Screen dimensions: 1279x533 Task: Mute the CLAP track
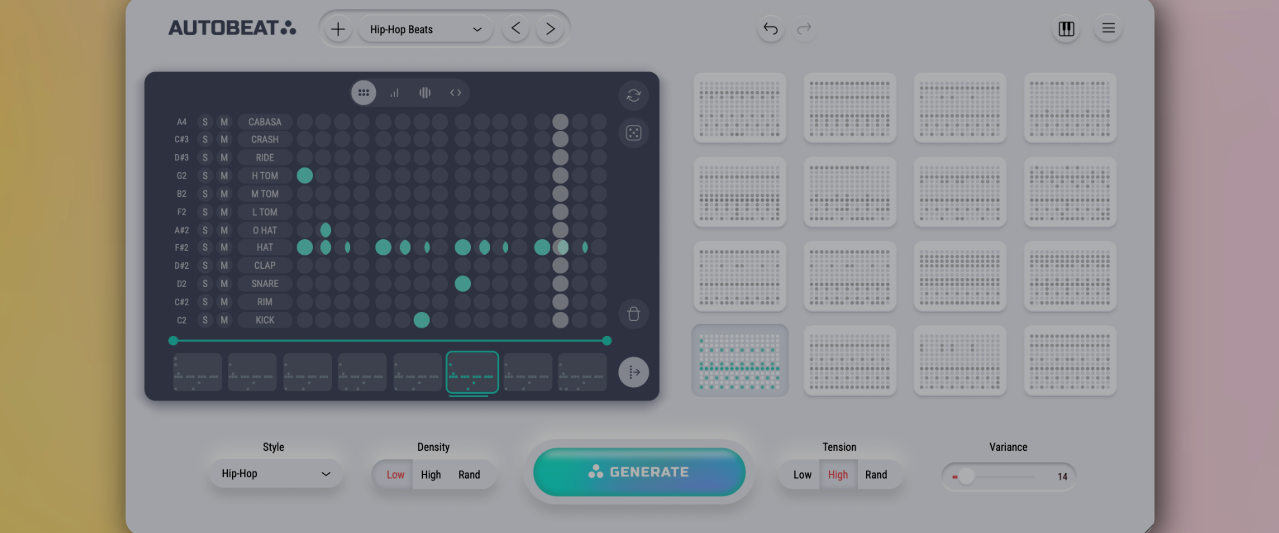[x=224, y=266]
